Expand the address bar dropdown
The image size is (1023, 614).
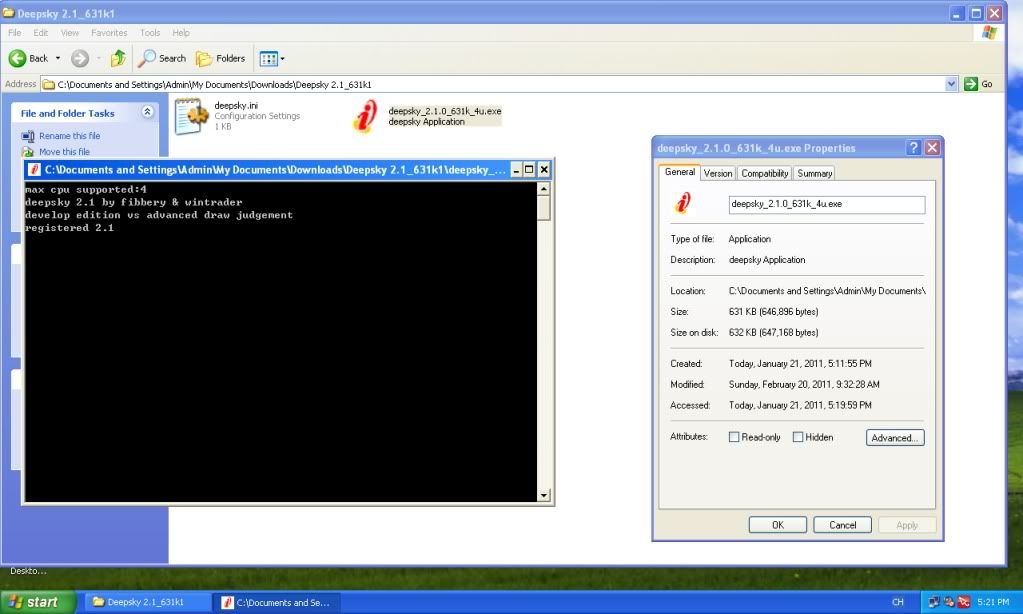(x=951, y=84)
